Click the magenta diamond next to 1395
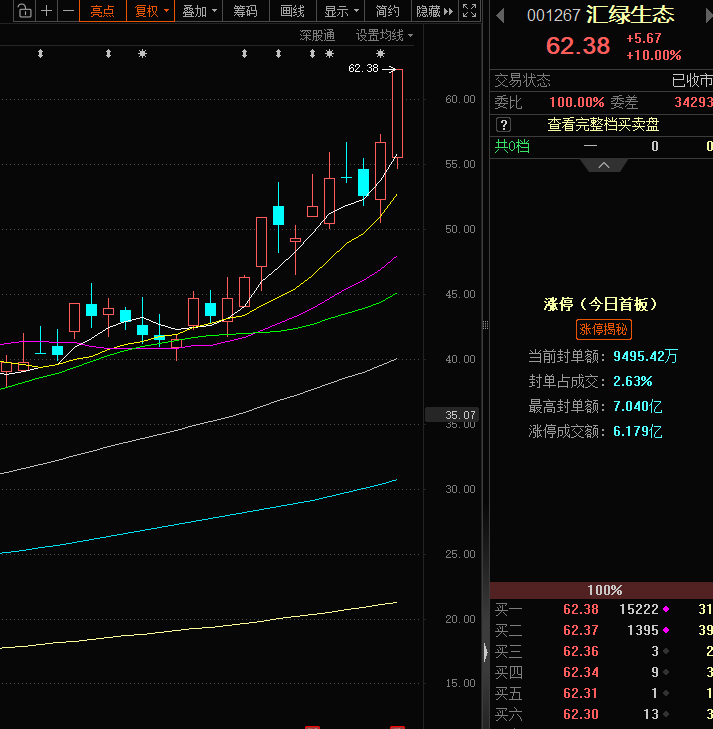This screenshot has height=729, width=713. [666, 630]
